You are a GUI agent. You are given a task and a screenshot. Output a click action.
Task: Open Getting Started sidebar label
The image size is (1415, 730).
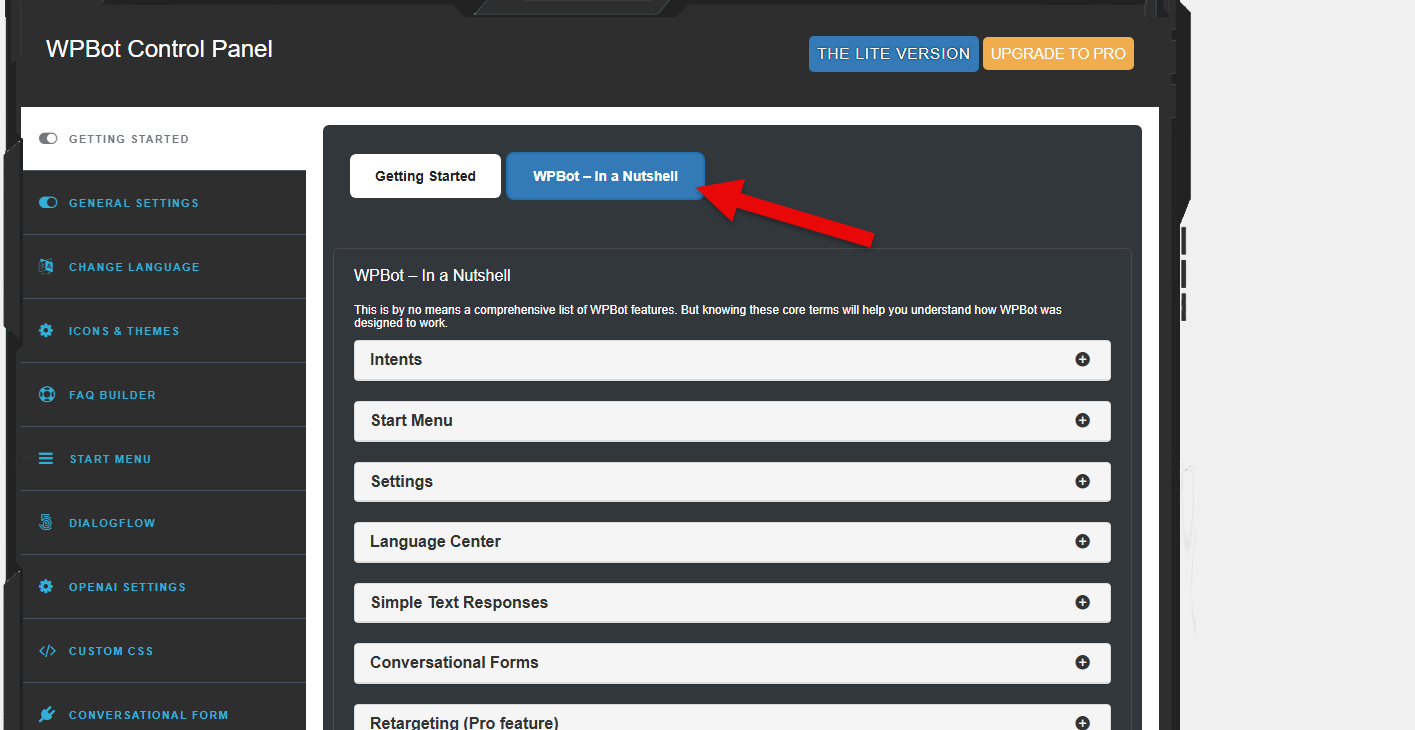point(129,139)
